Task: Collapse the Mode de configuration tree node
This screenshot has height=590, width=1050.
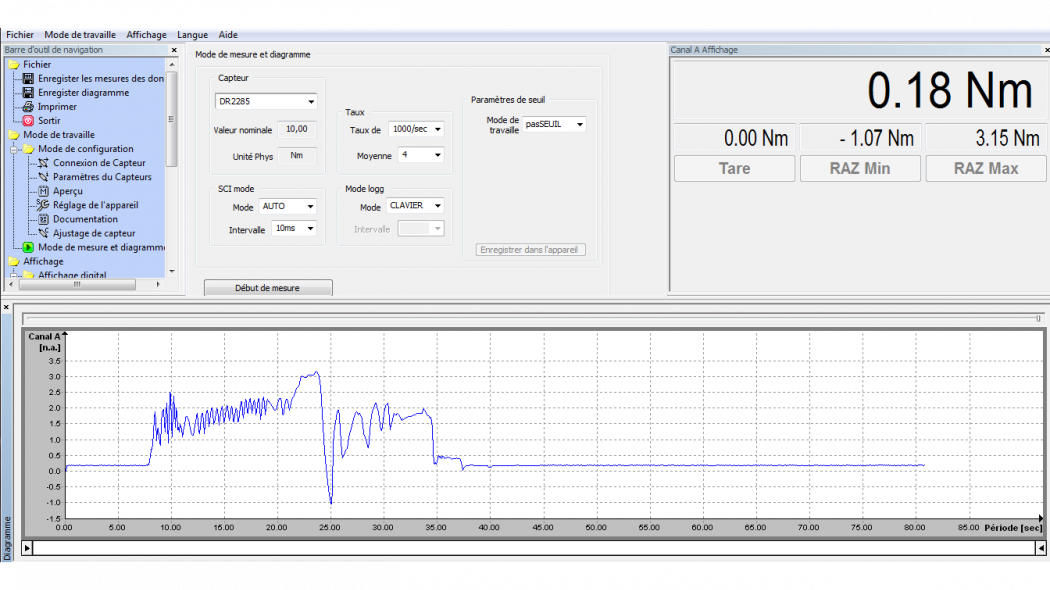Action: (x=14, y=149)
